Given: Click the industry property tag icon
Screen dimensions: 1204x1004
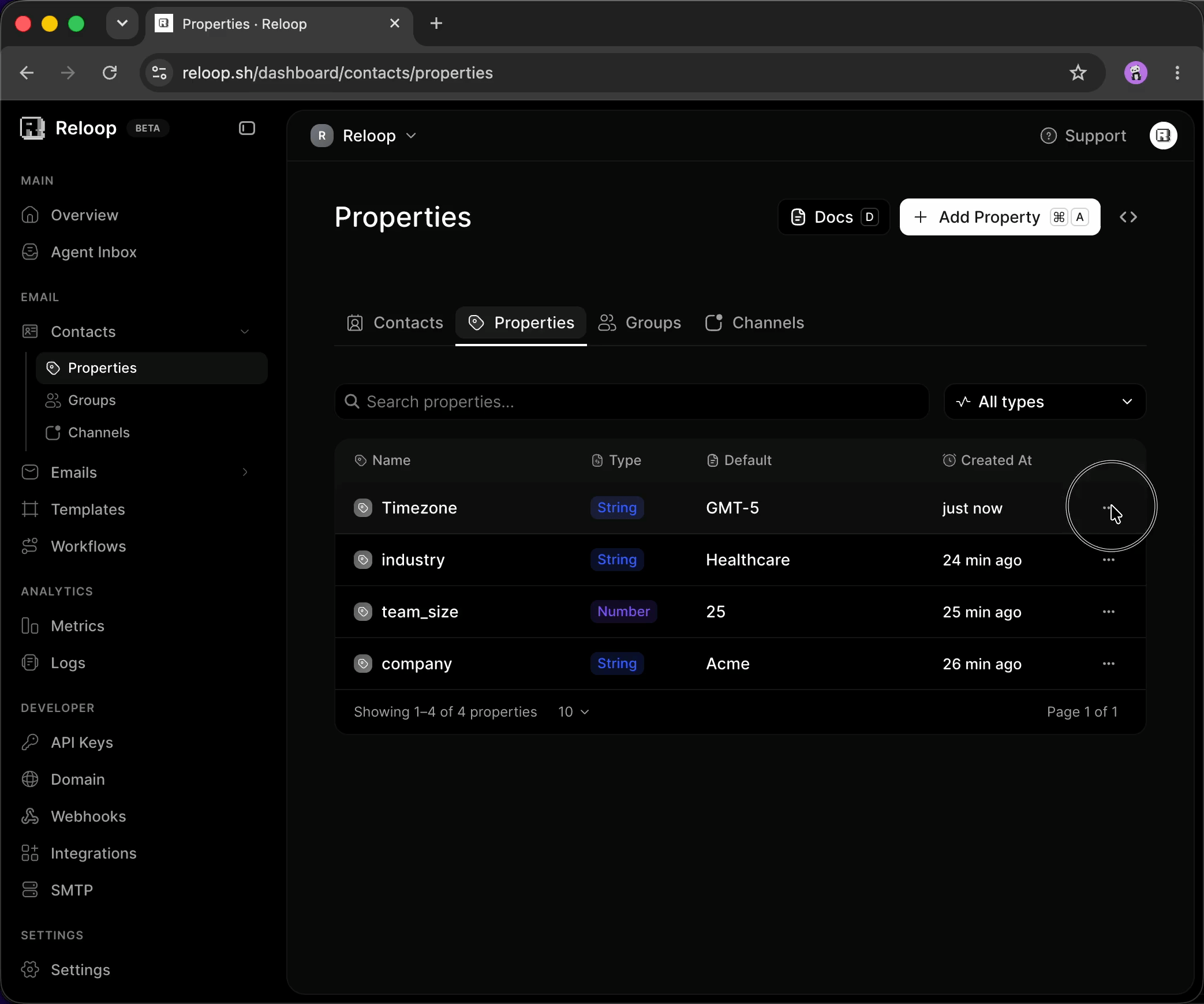Looking at the screenshot, I should [x=363, y=560].
